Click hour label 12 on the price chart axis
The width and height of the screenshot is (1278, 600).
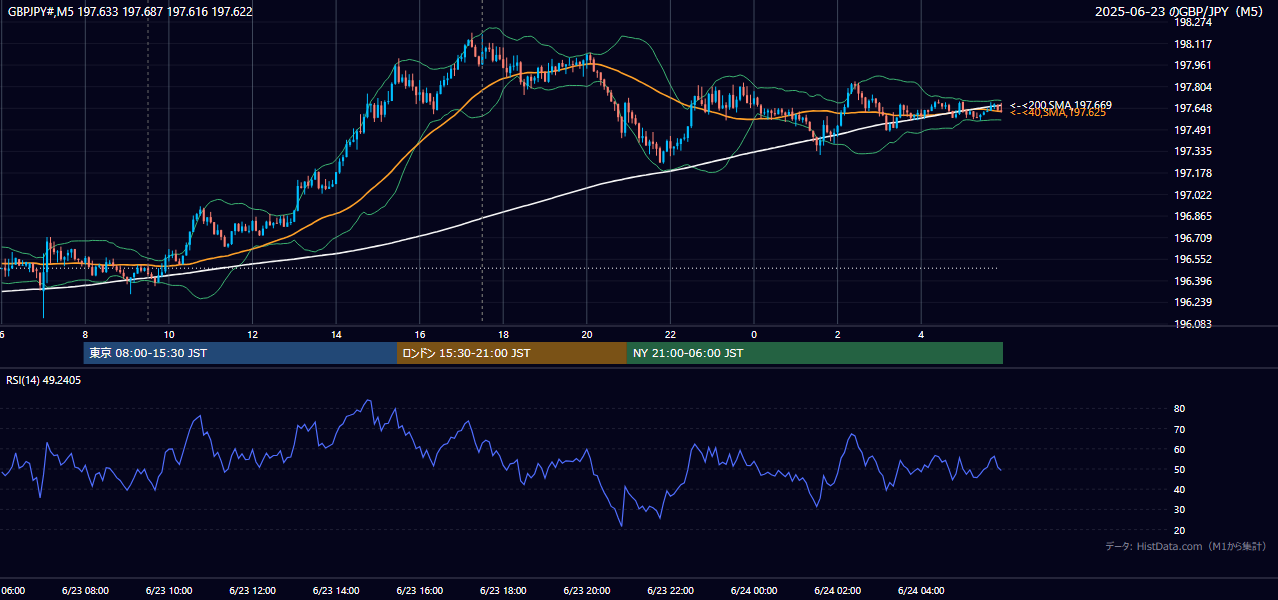pyautogui.click(x=252, y=335)
